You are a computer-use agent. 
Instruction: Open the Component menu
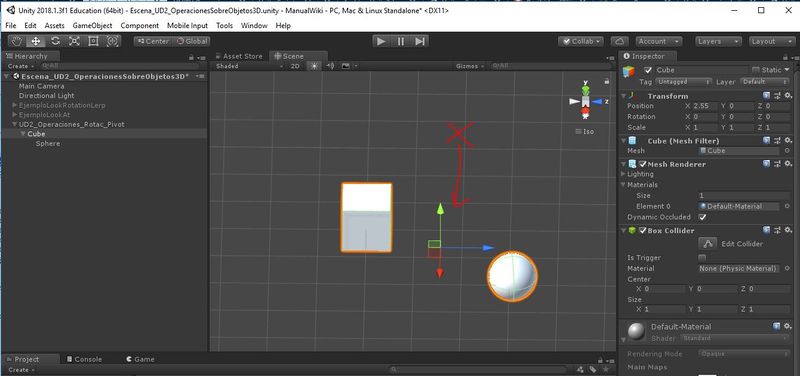pos(140,26)
